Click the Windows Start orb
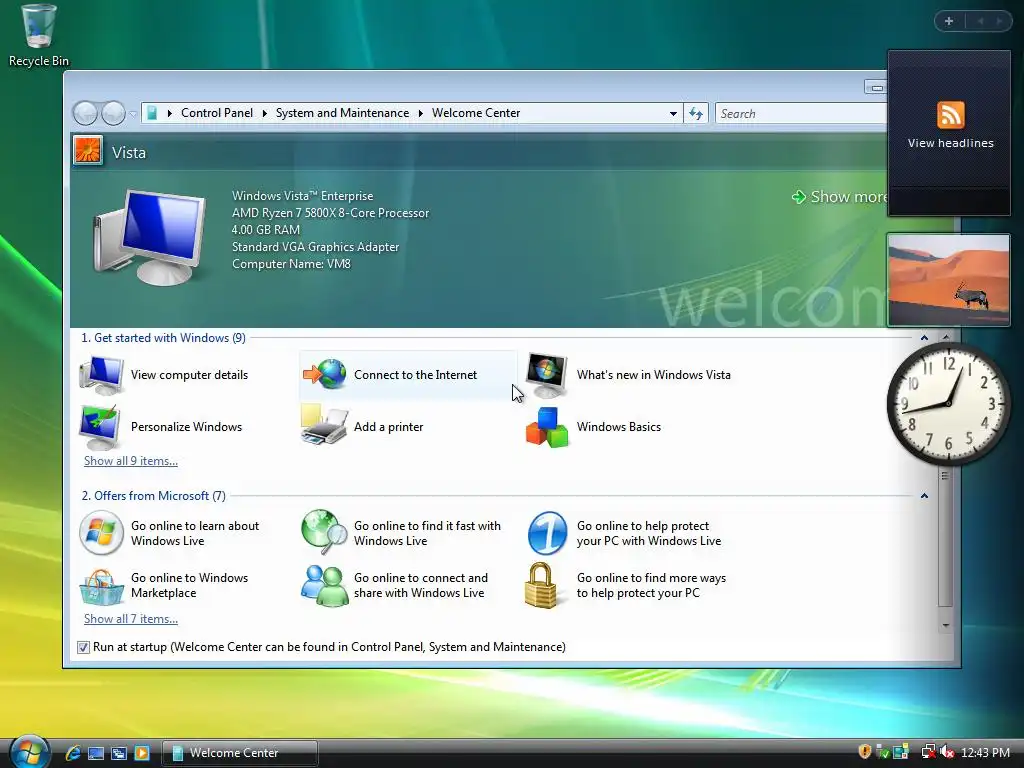Image resolution: width=1024 pixels, height=768 pixels. click(29, 752)
